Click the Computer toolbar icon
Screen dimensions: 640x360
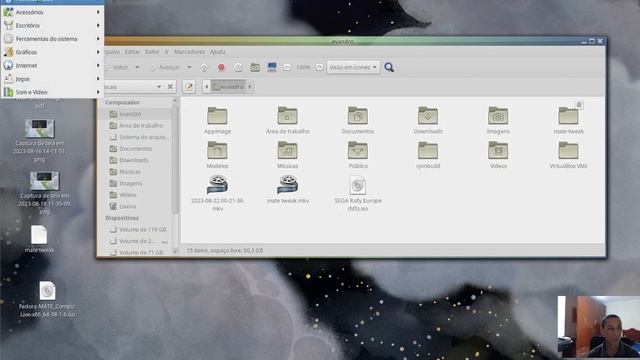[272, 67]
